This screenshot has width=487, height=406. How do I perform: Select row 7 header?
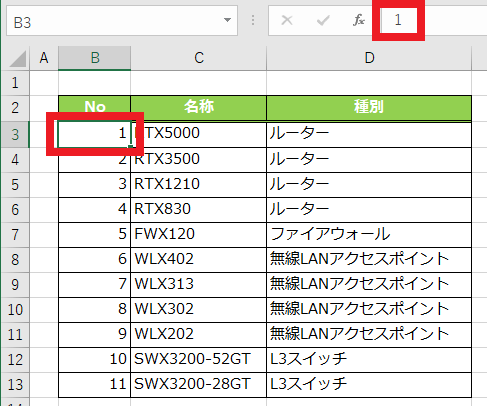click(15, 235)
